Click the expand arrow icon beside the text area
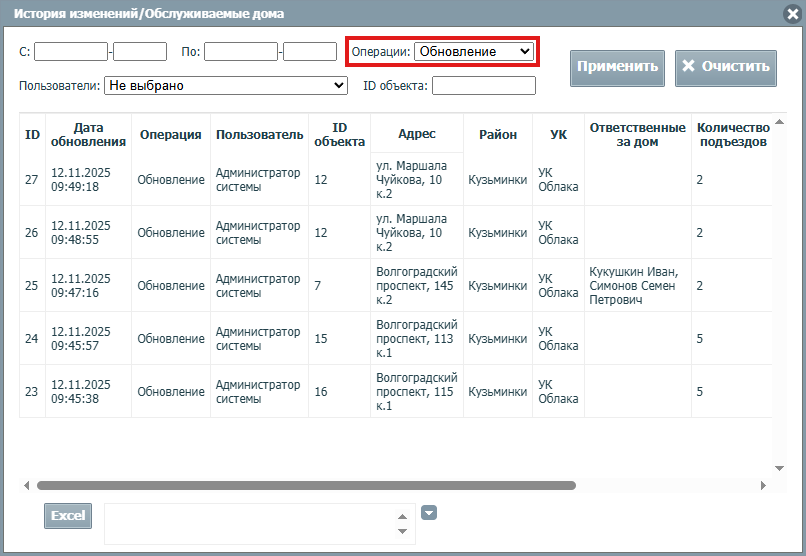The height and width of the screenshot is (556, 806). [x=429, y=513]
